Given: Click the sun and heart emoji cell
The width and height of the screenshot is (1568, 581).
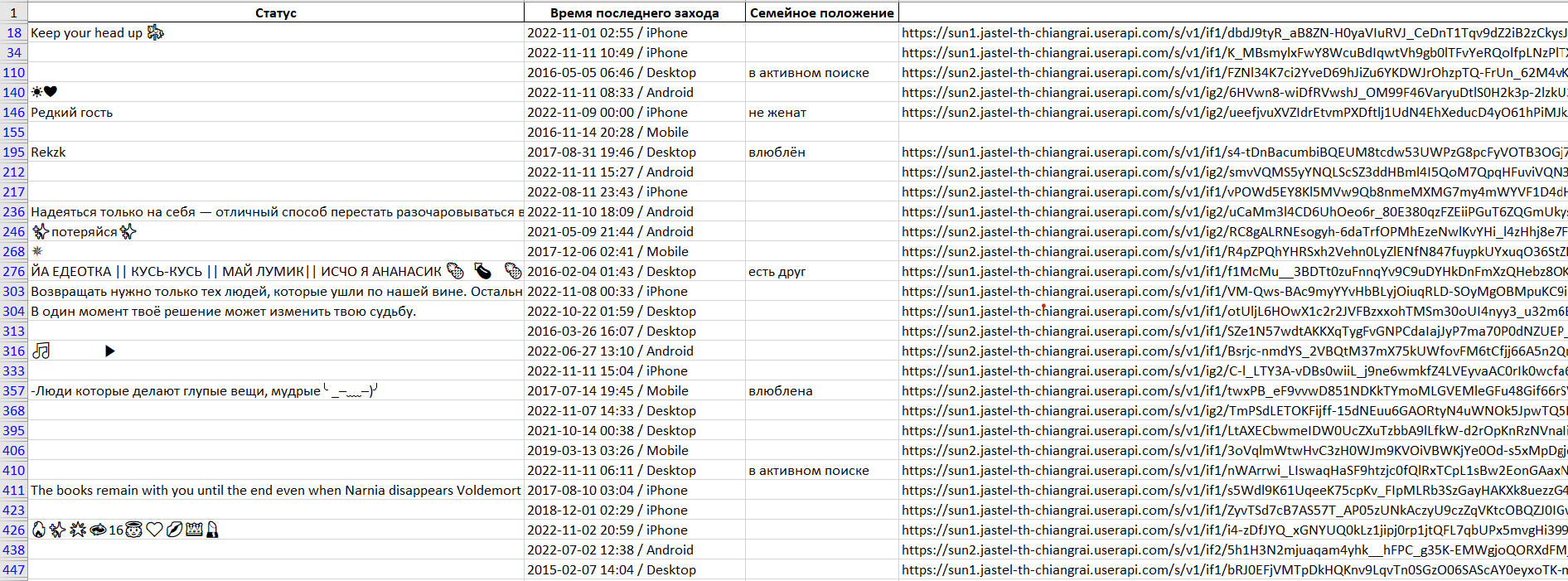Looking at the screenshot, I should 44,92.
